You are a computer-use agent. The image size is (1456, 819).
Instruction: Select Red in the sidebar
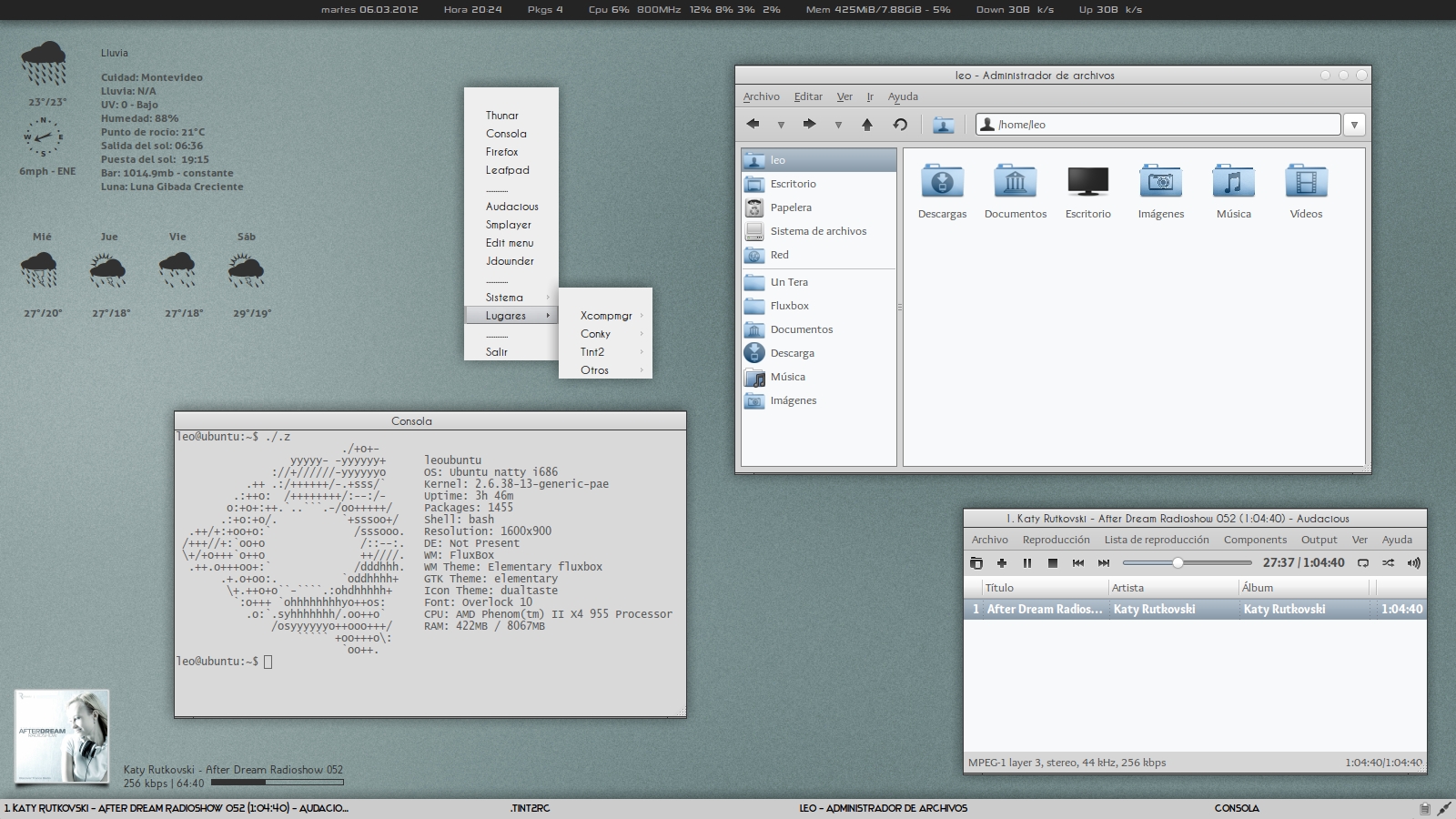818,255
